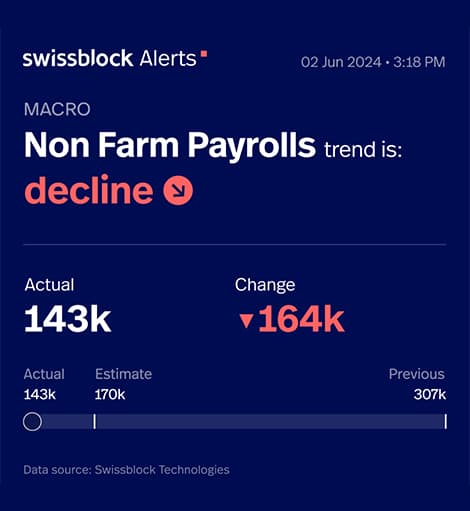This screenshot has height=511, width=470.
Task: Click the swissblock Alerts logo text
Action: pos(110,59)
